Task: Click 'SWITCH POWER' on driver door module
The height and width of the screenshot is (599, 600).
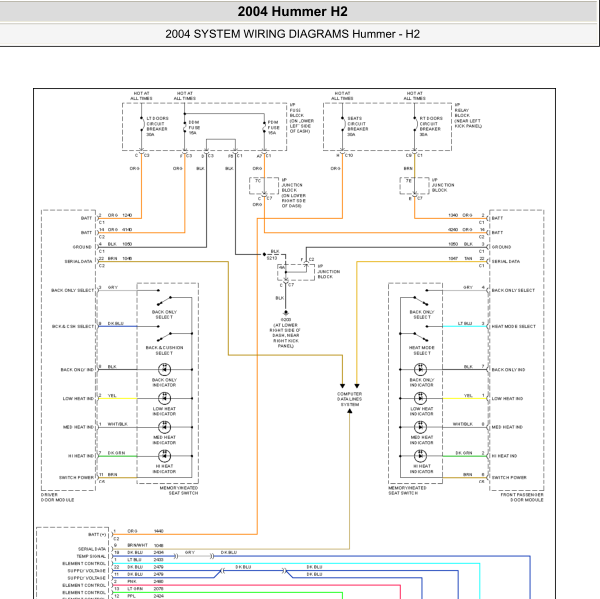Action: pos(76,478)
